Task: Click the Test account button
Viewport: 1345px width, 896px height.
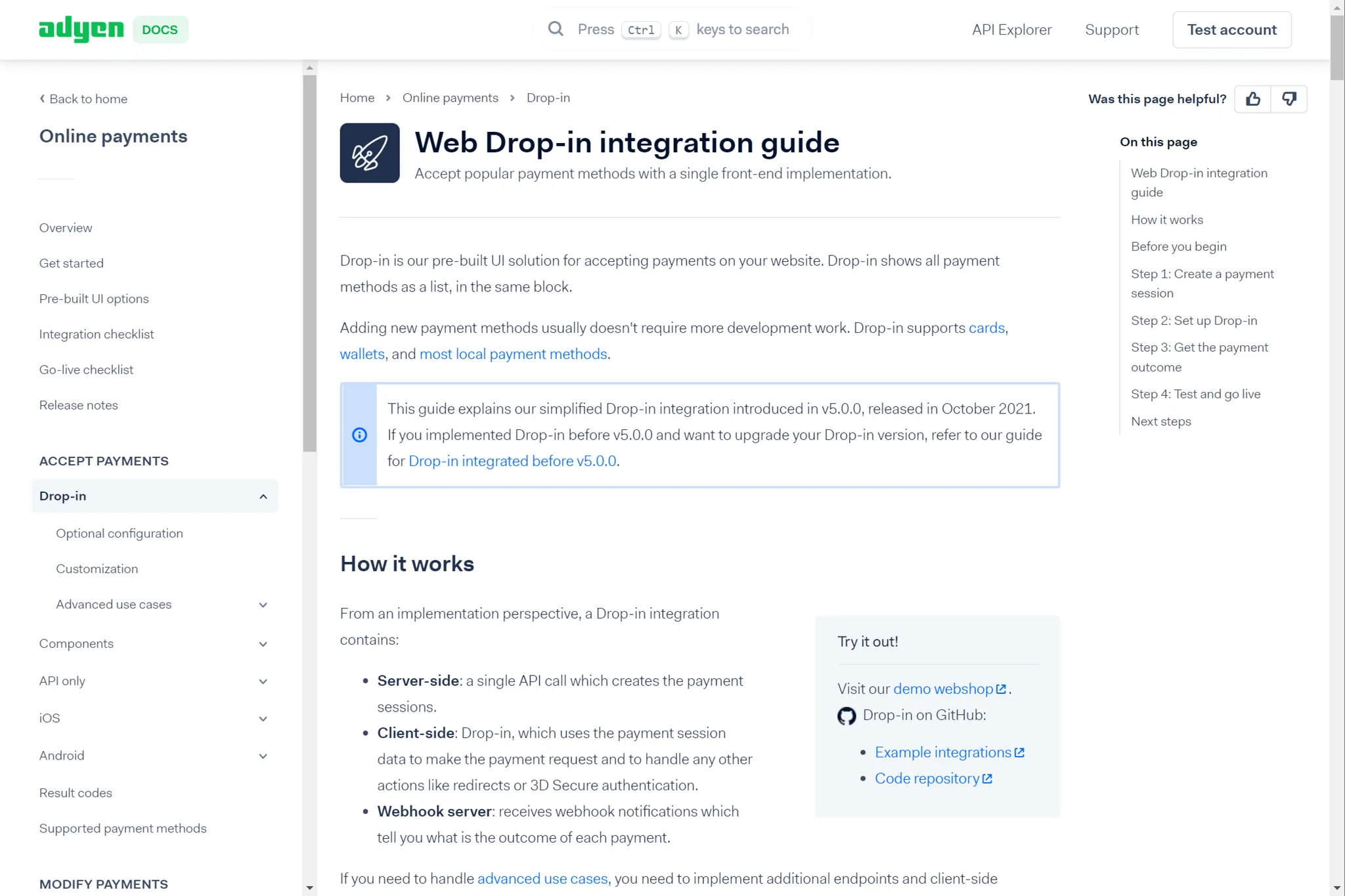Action: [1231, 30]
